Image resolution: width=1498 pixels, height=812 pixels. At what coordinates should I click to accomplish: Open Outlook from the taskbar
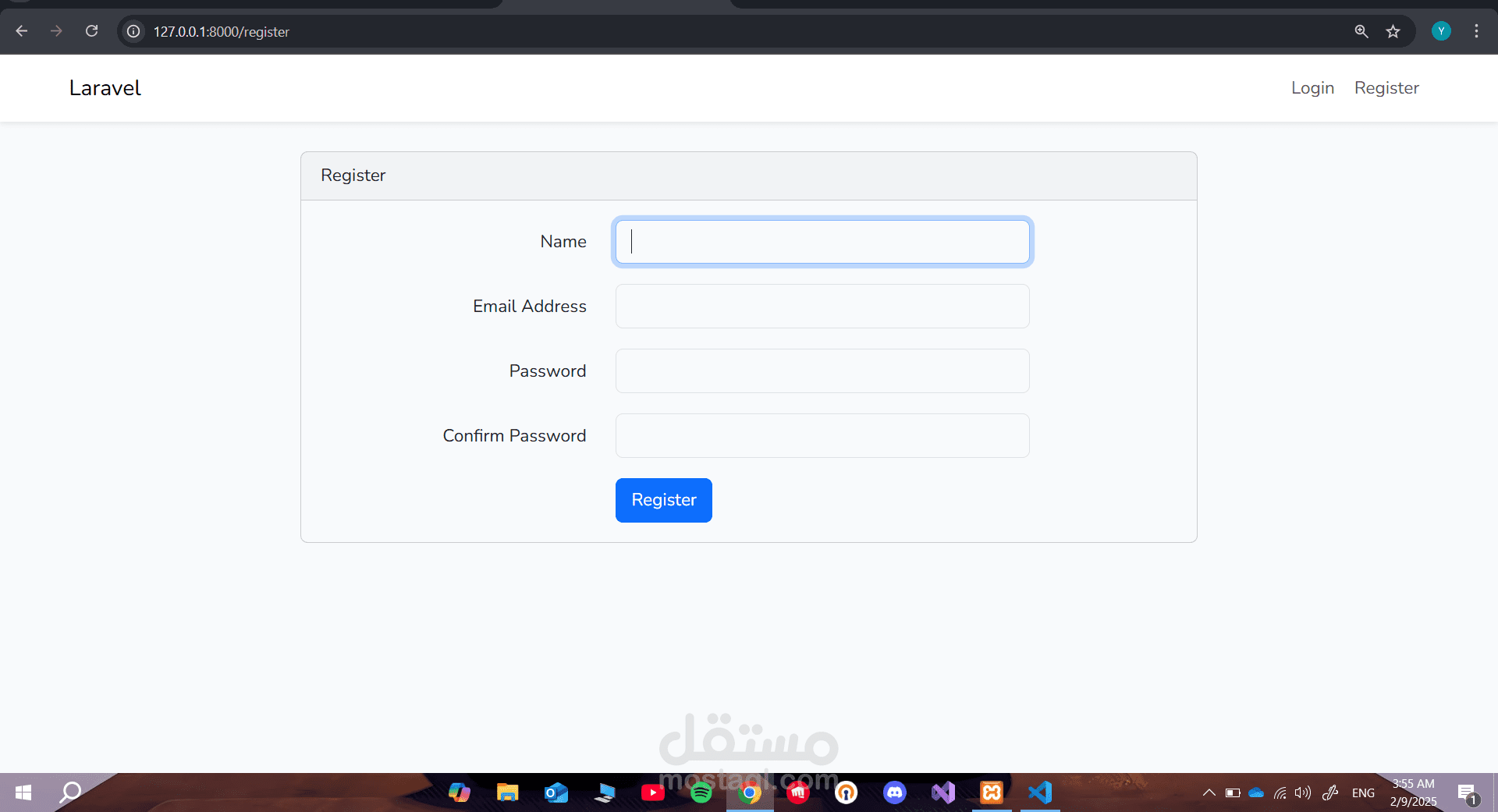(x=556, y=792)
